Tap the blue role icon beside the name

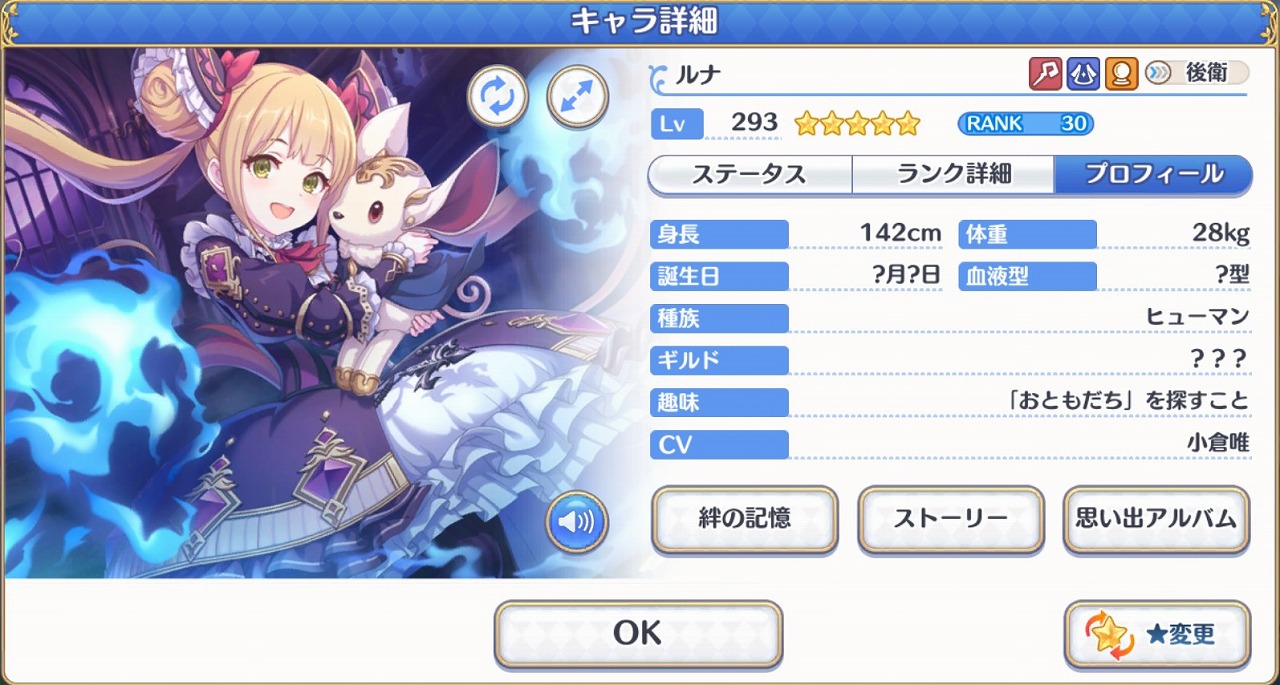coord(1083,73)
